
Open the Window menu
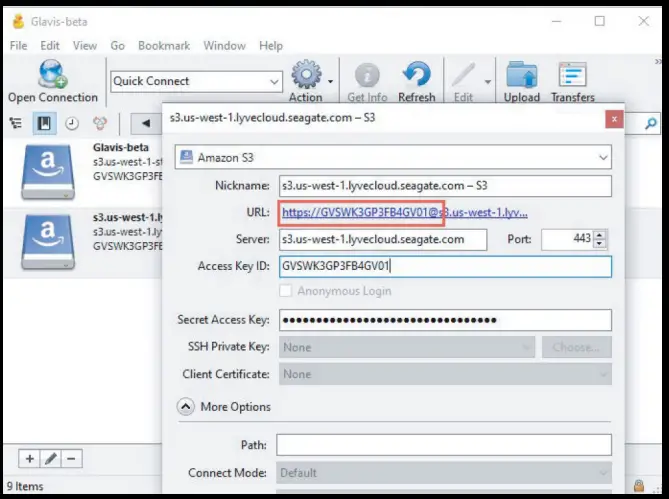224,46
